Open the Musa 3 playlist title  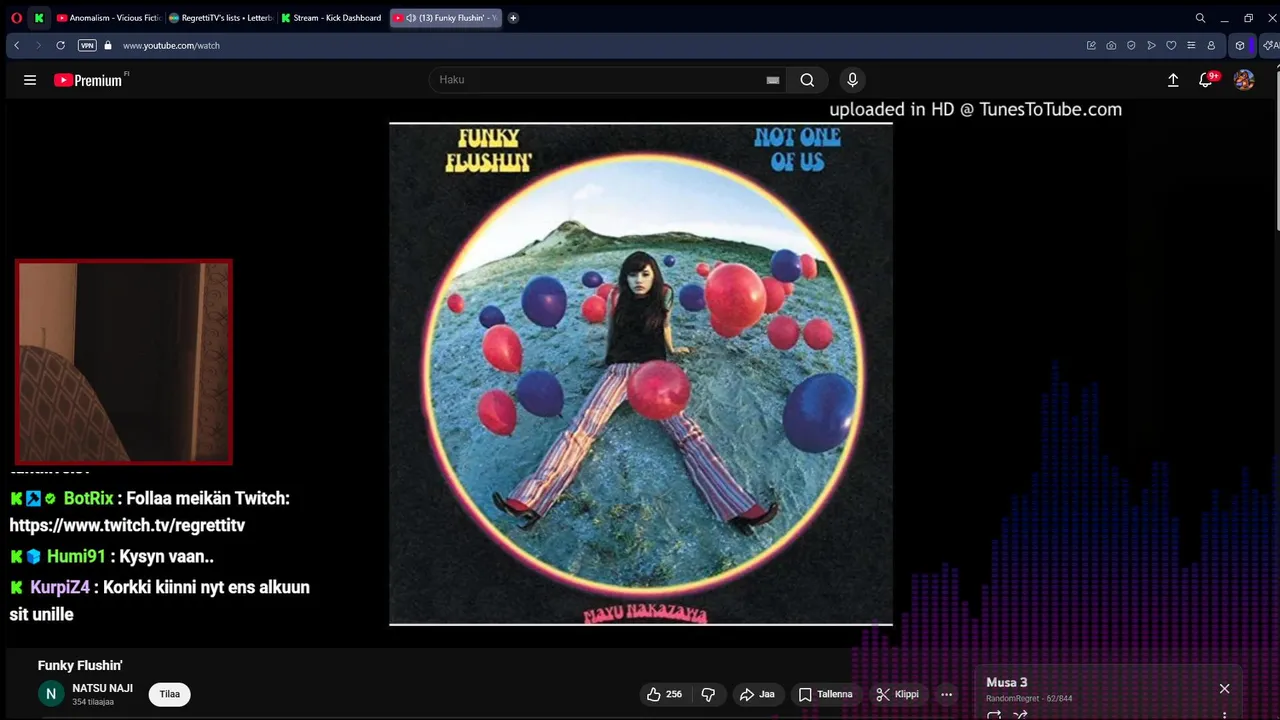(1006, 682)
